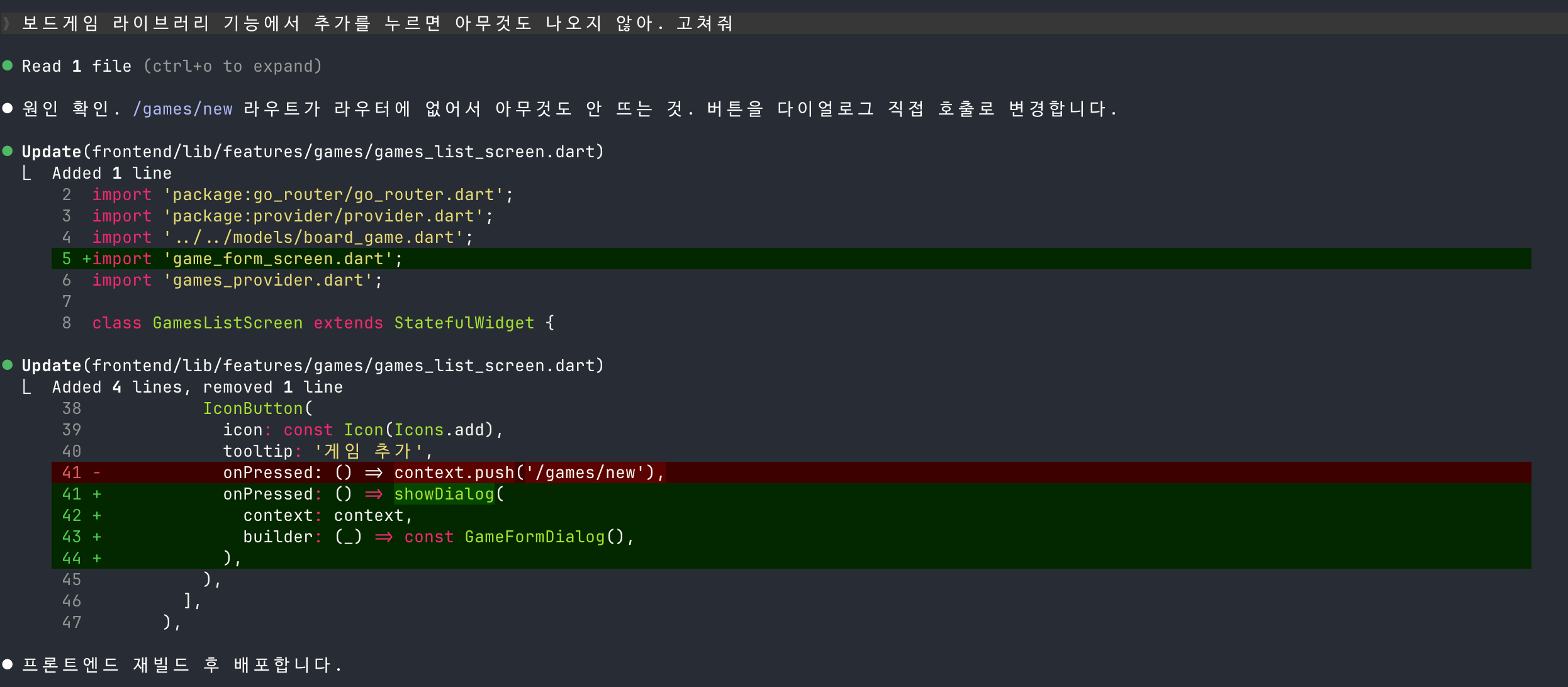Viewport: 1568px width, 687px height.
Task: Click the green status dot of second Update
Action: click(8, 365)
